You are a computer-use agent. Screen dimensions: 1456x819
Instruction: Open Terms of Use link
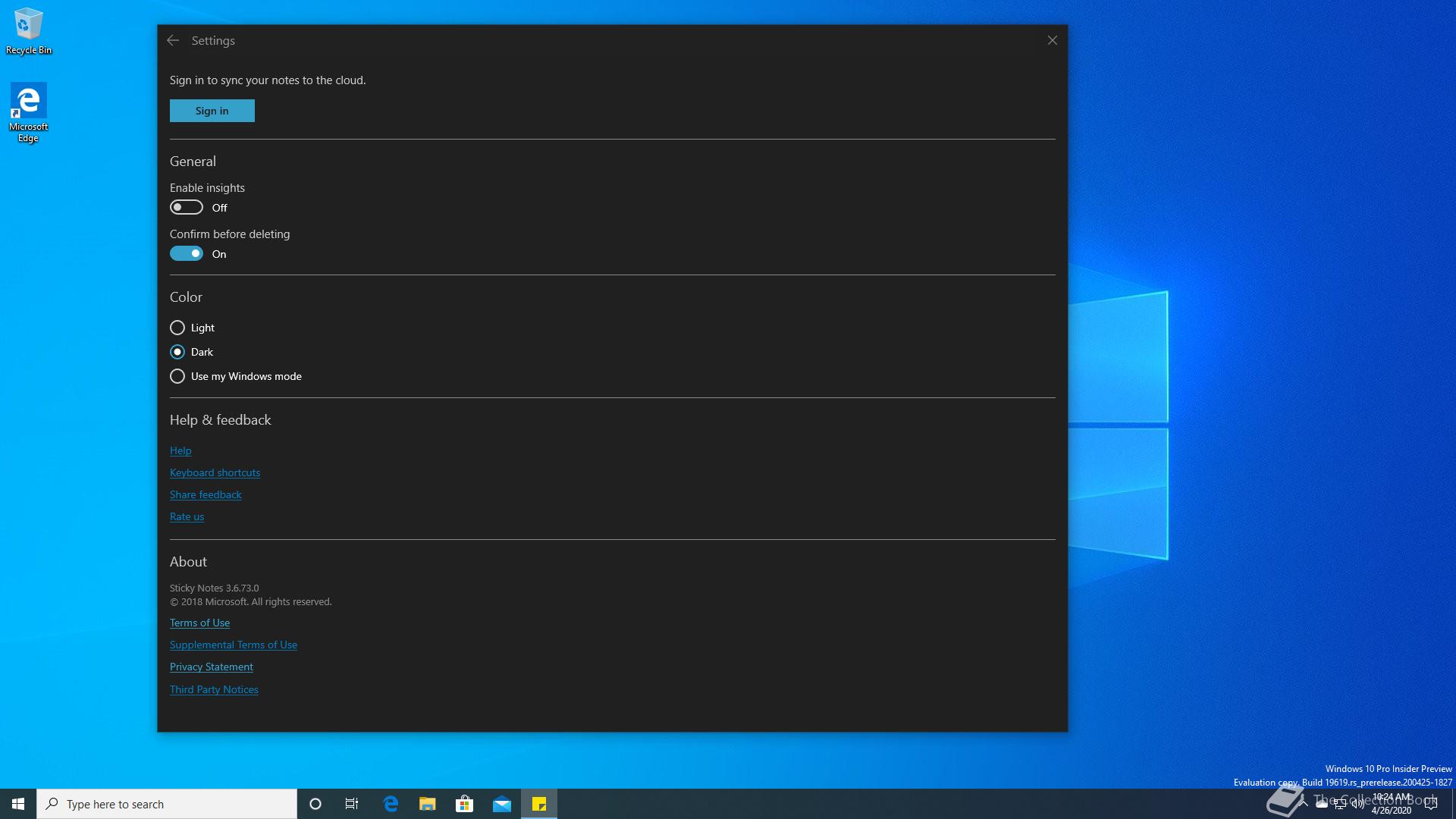199,623
